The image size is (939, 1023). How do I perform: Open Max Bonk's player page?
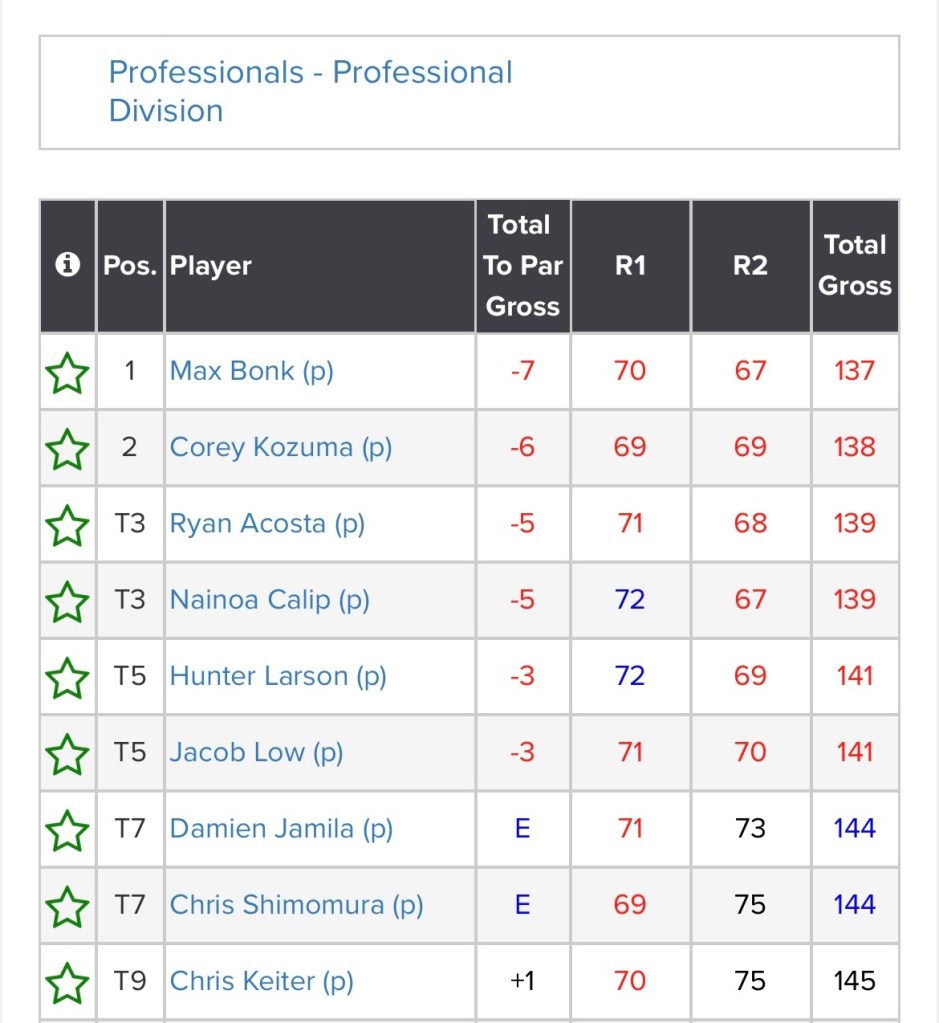point(251,371)
